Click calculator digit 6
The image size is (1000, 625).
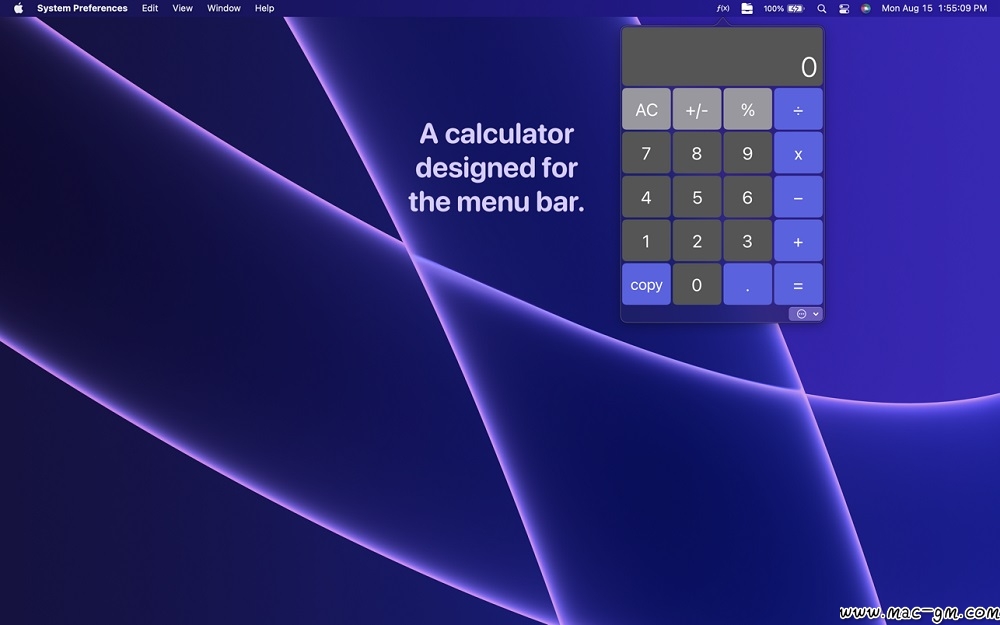tap(747, 197)
